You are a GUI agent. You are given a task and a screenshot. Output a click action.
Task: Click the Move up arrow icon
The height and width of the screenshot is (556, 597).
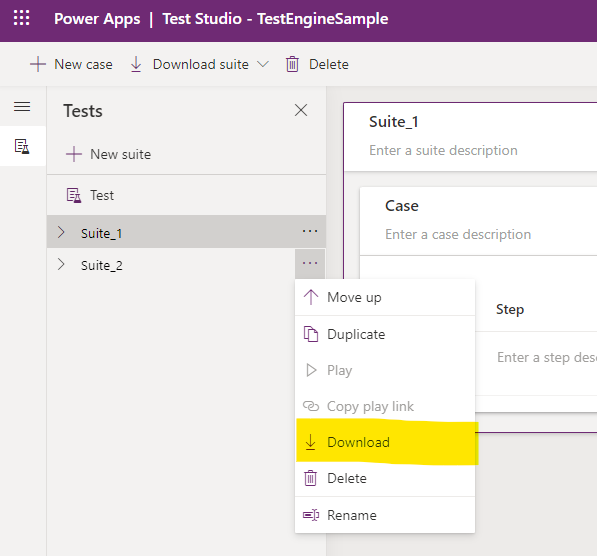pos(311,297)
